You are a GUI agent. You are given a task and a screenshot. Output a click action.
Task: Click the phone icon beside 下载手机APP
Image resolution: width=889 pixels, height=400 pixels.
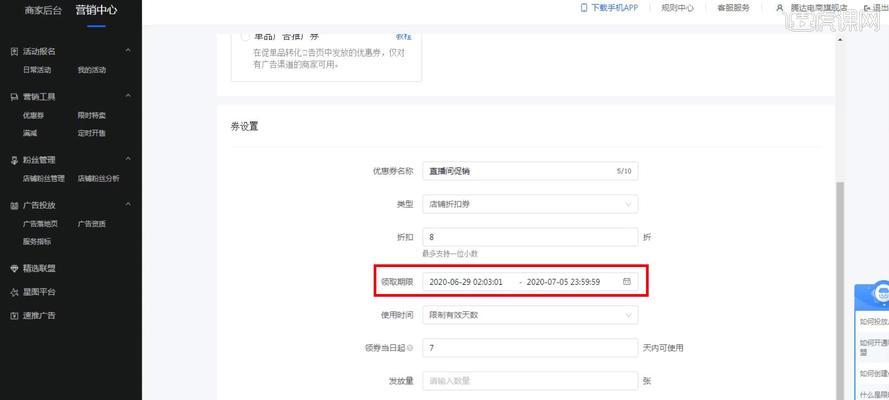584,8
